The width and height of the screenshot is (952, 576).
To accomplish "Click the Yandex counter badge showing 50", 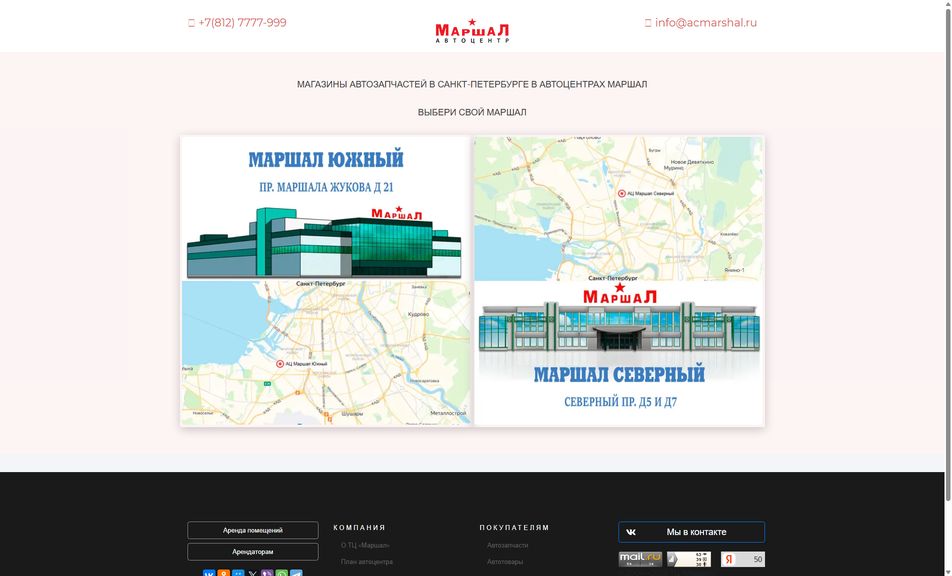I will (743, 559).
